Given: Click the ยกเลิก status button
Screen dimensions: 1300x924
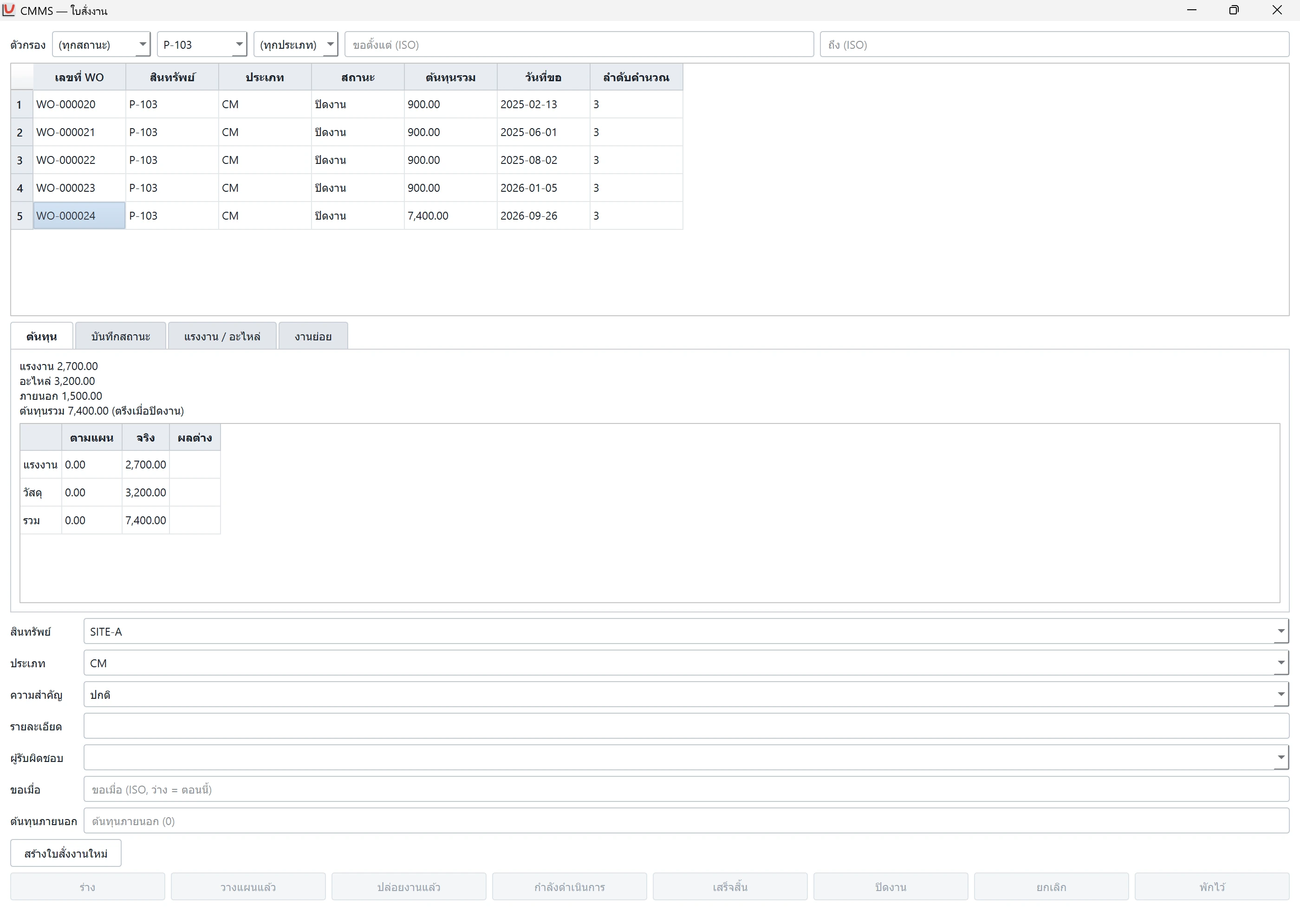Looking at the screenshot, I should tap(1052, 887).
